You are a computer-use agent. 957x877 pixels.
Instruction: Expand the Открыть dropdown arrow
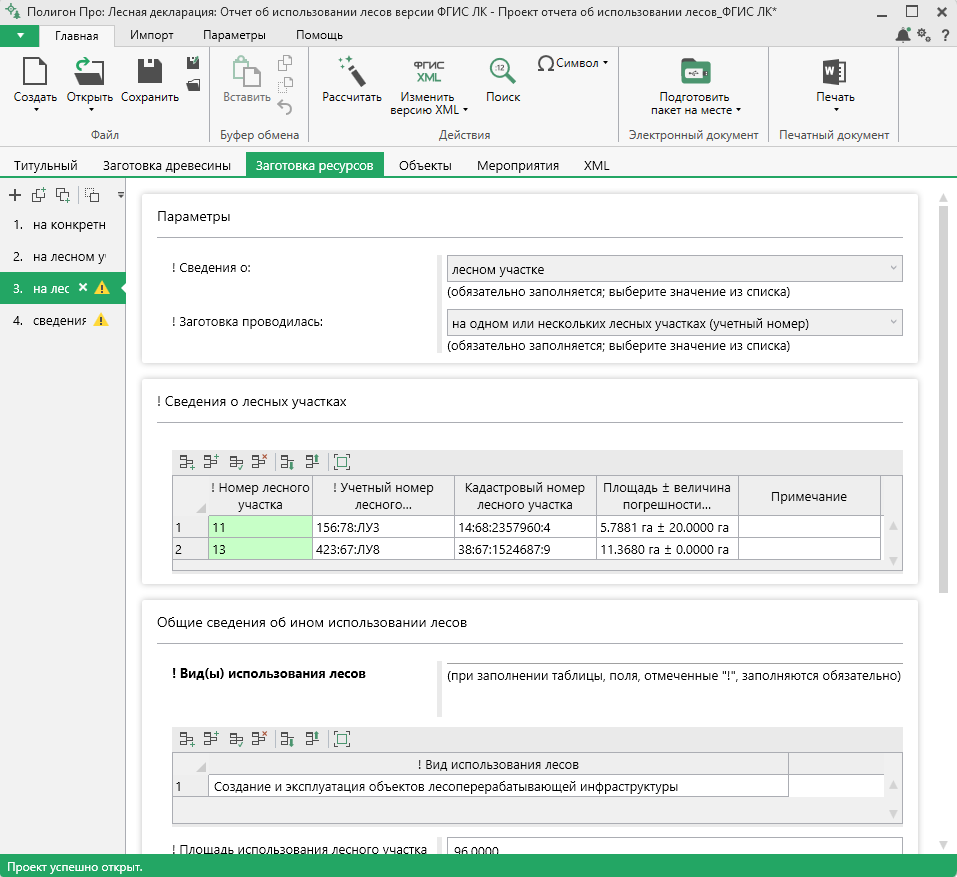click(90, 110)
